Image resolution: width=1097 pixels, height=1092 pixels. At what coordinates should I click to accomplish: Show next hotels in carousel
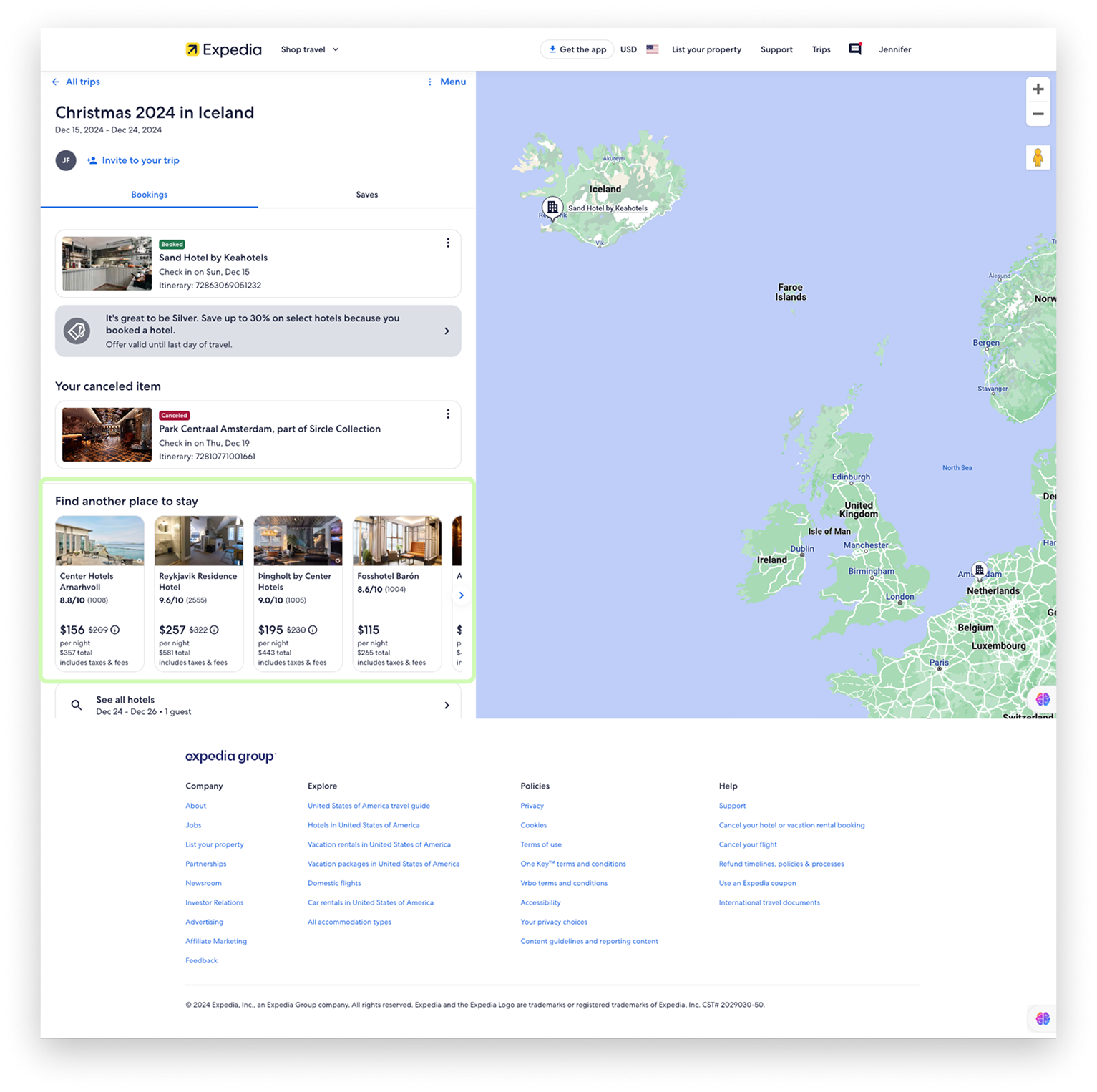pos(462,595)
